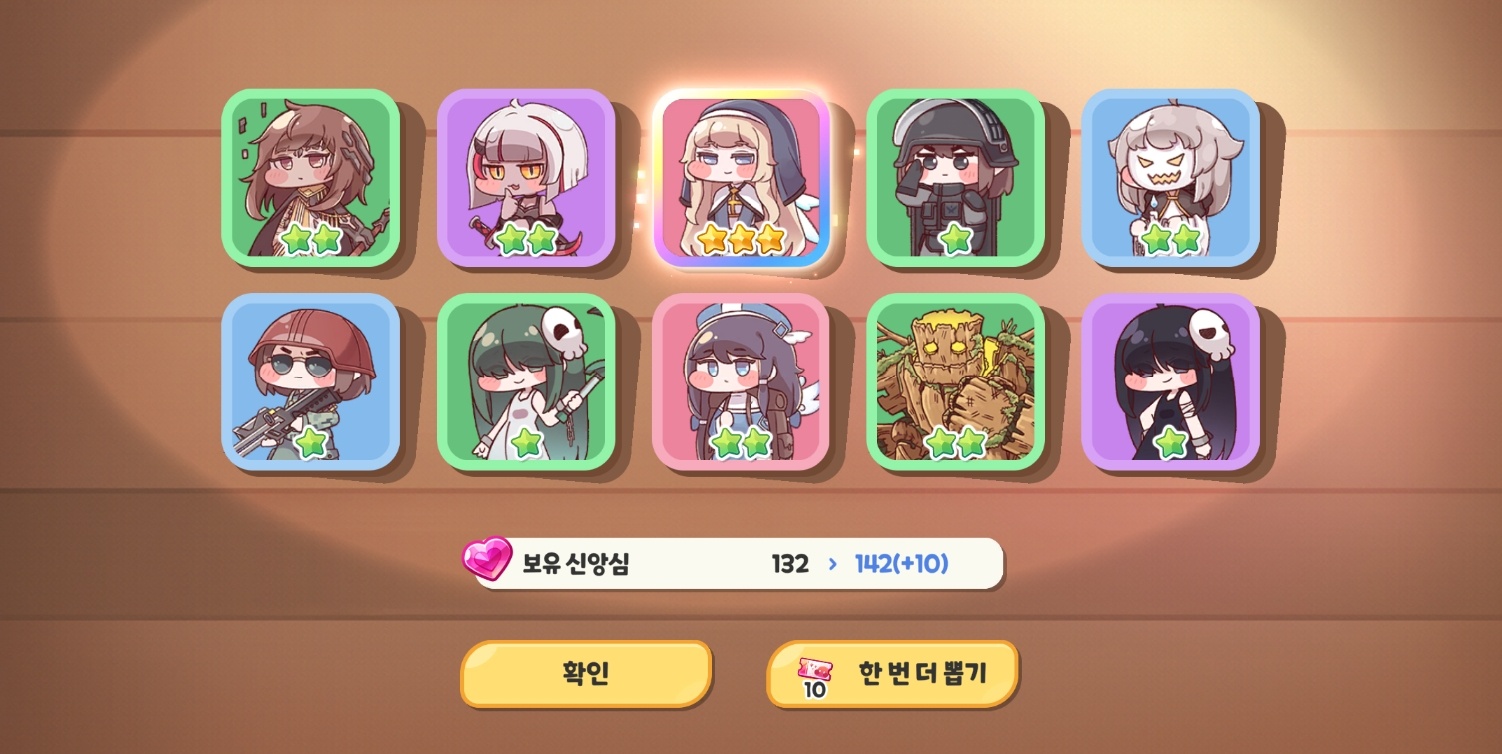Select the red-helmet sunglasses gunner card
This screenshot has width=1502, height=754.
click(x=310, y=382)
